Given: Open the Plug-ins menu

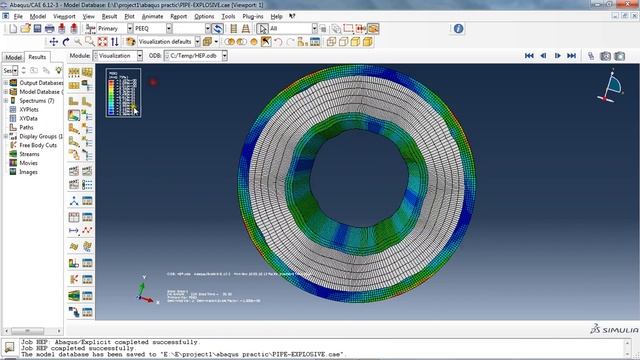Looking at the screenshot, I should (253, 16).
